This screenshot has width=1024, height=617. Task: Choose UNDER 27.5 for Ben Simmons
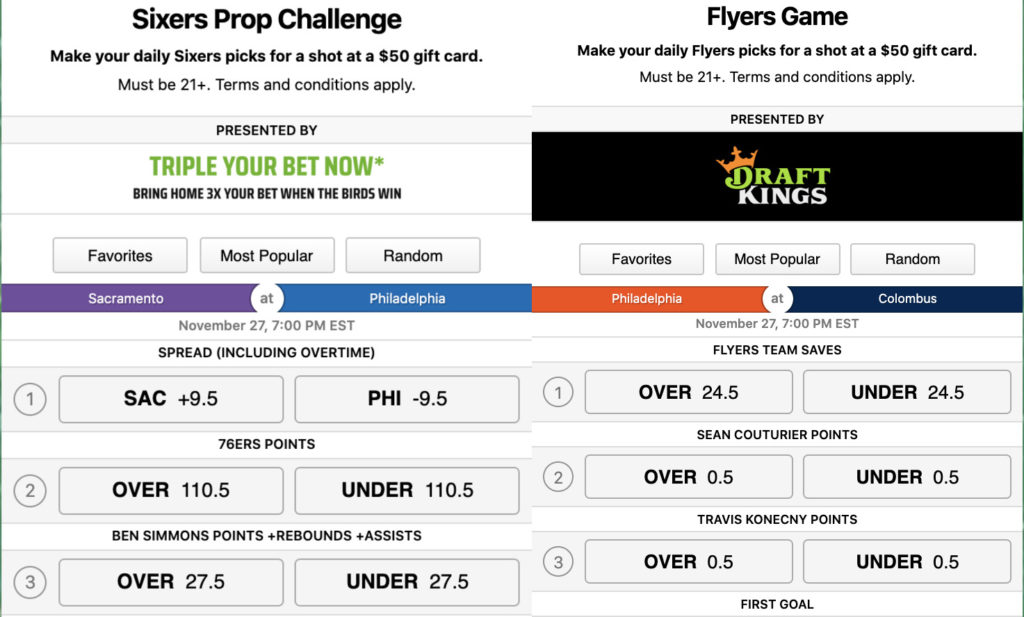(x=407, y=582)
